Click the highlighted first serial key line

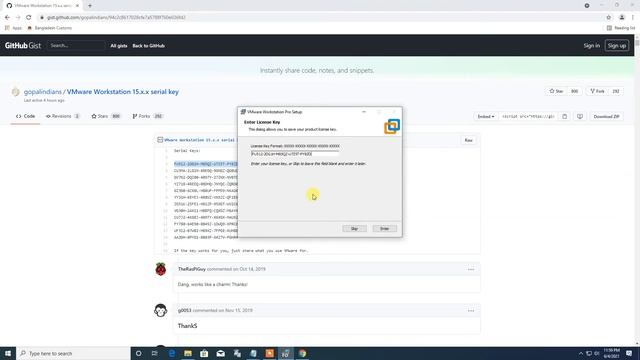click(x=205, y=164)
